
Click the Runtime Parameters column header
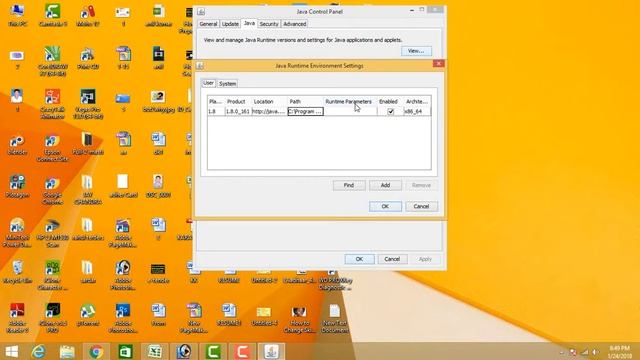click(349, 102)
